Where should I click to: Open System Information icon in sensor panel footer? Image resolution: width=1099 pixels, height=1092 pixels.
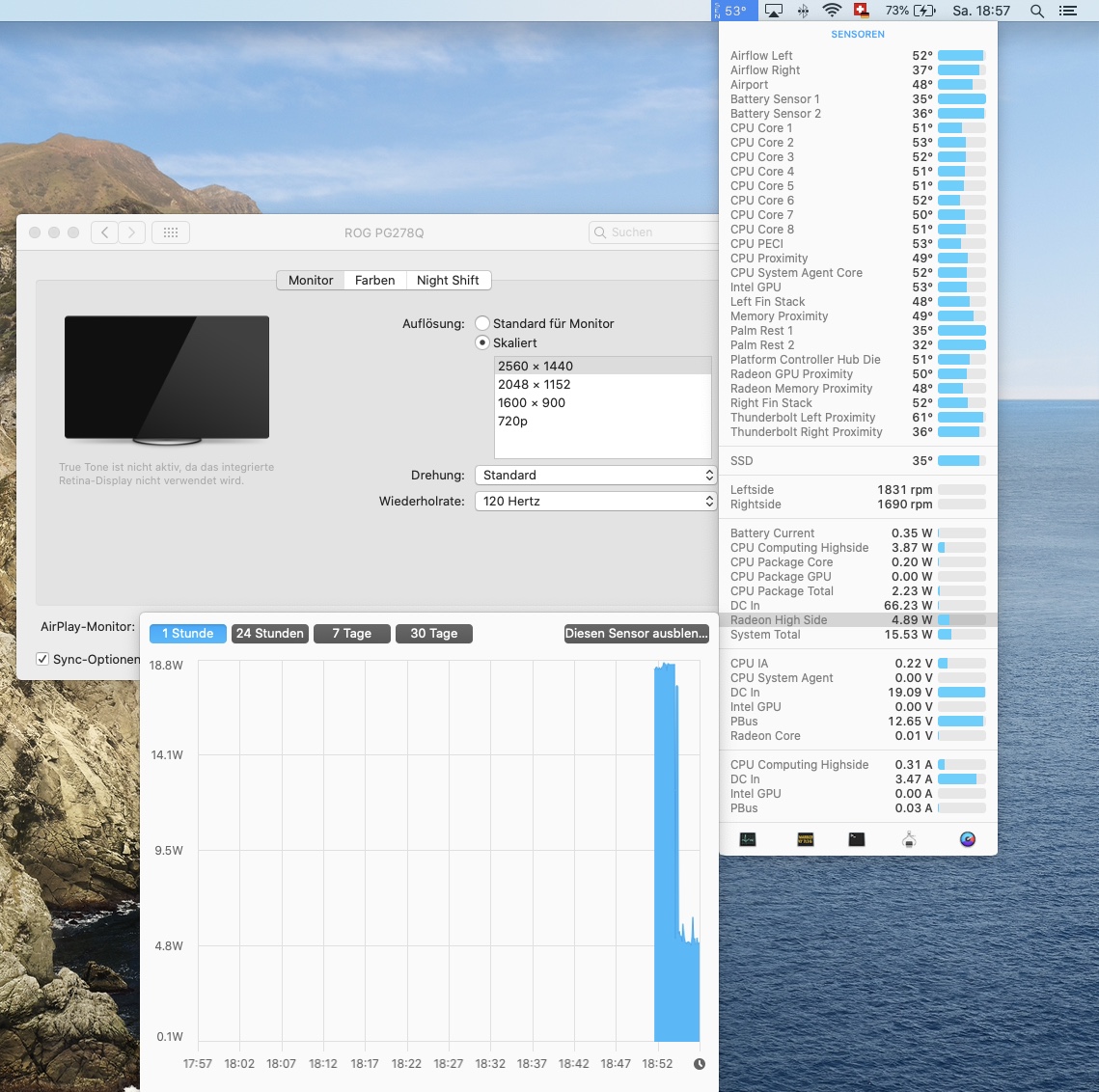(x=909, y=839)
